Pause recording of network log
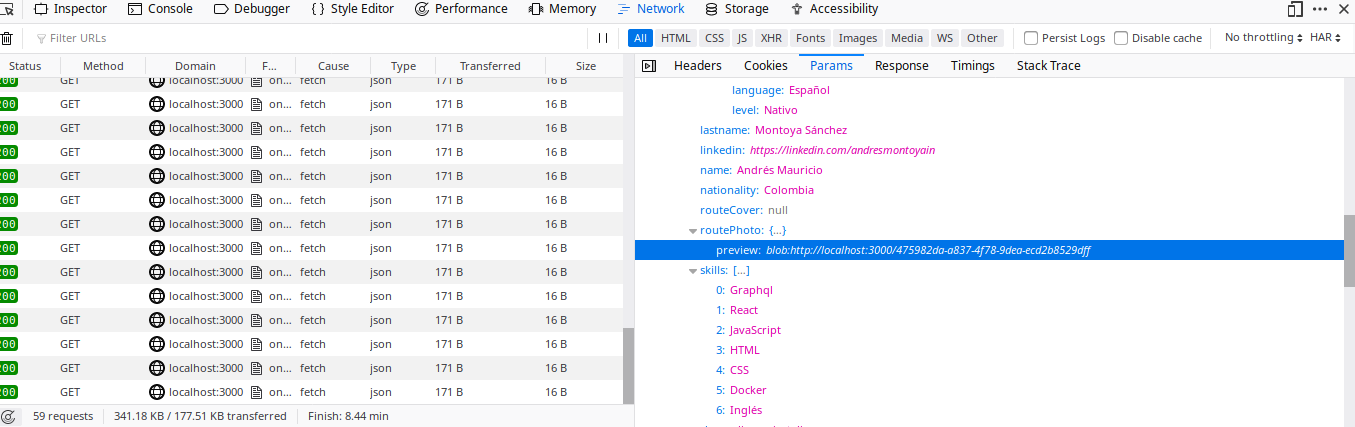1355x427 pixels. point(602,38)
